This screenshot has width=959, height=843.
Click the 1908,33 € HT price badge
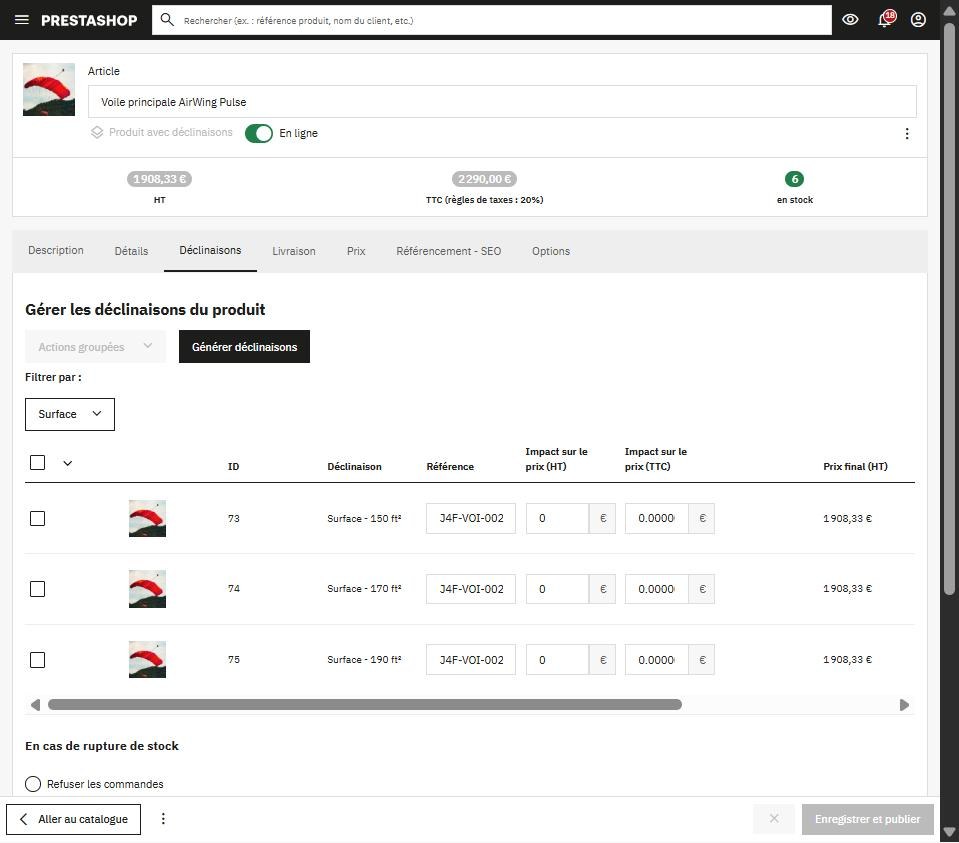click(x=160, y=179)
